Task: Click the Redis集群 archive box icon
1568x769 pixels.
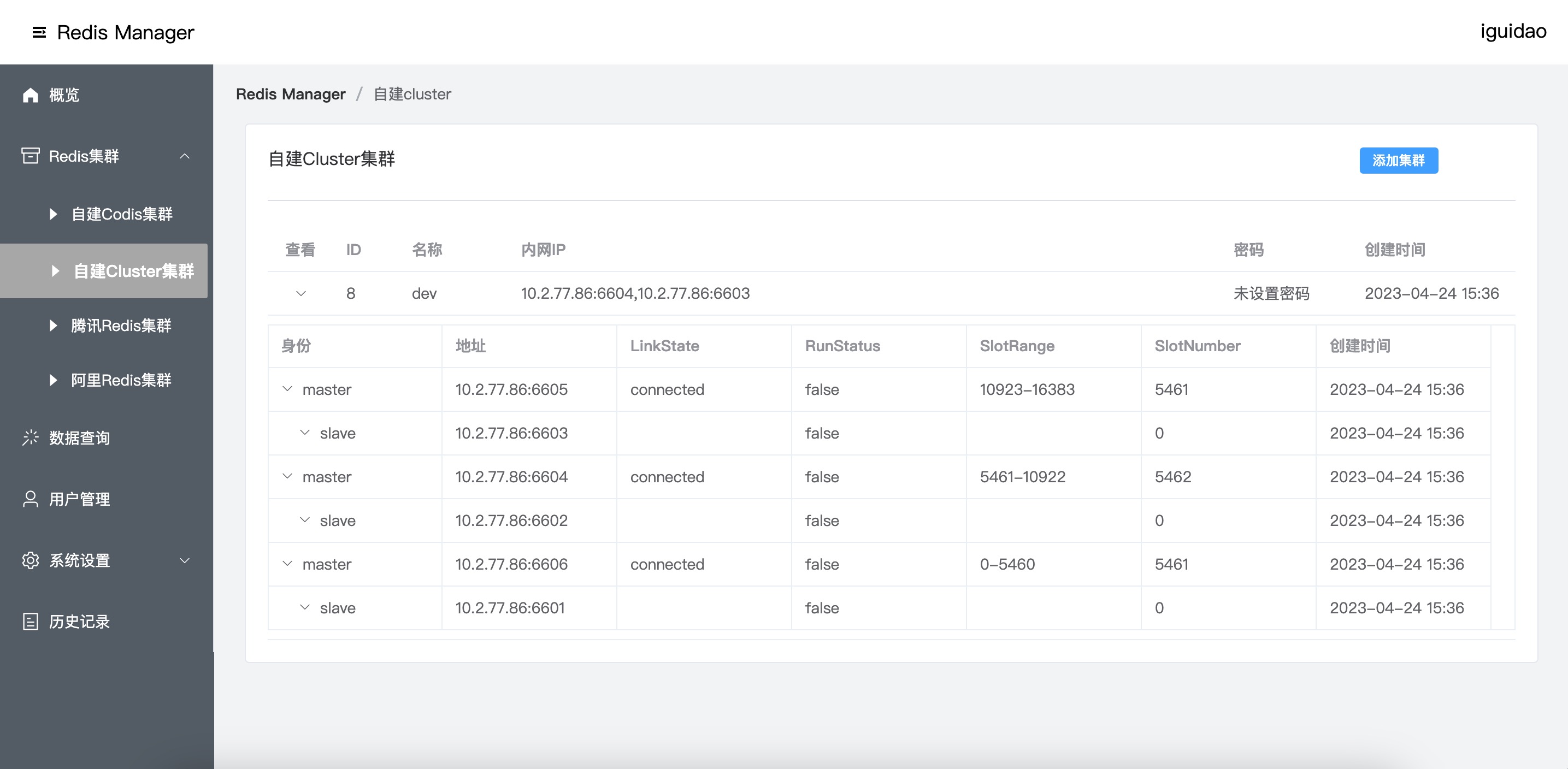Action: [31, 156]
